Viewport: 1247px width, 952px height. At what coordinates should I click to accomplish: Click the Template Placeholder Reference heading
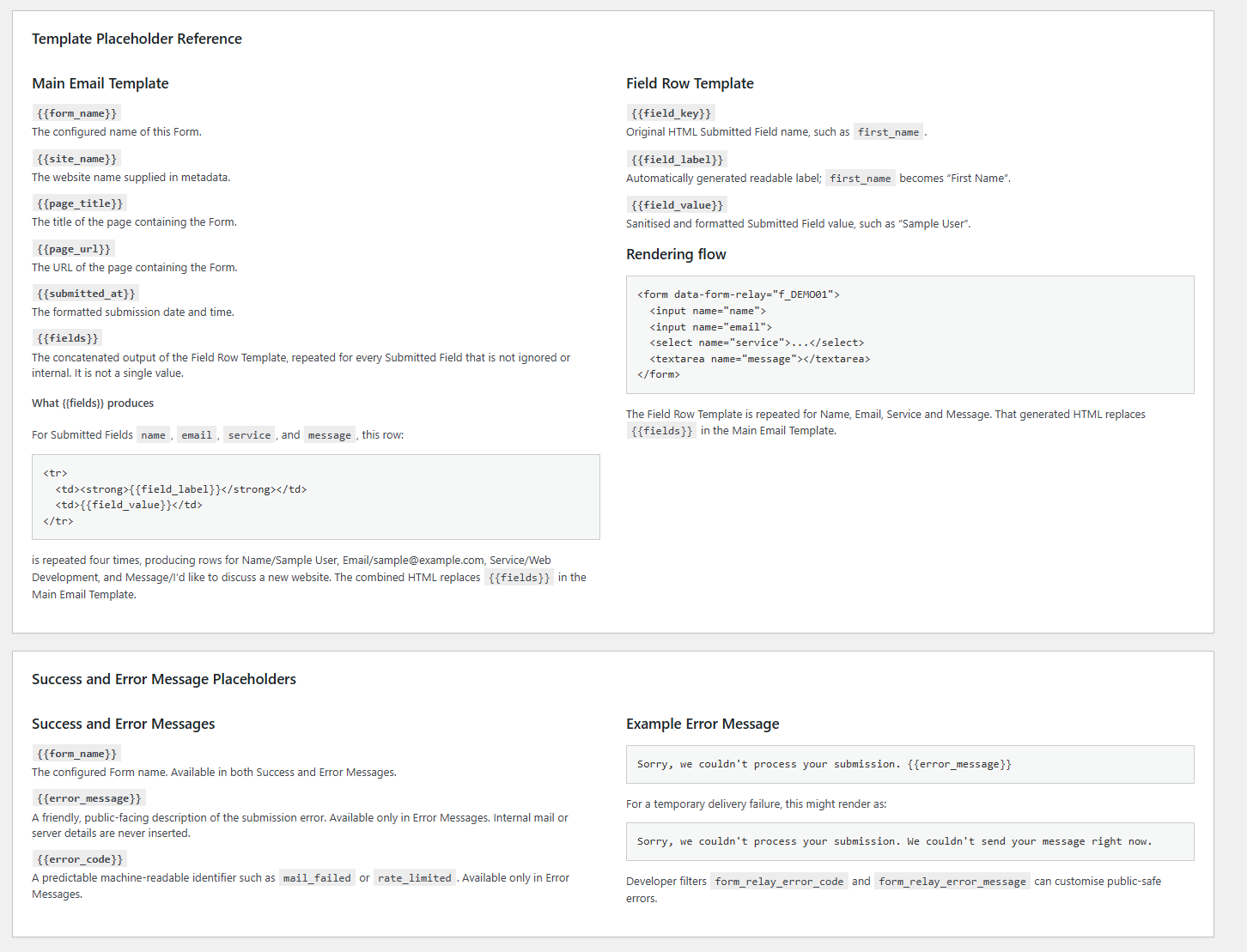tap(137, 39)
